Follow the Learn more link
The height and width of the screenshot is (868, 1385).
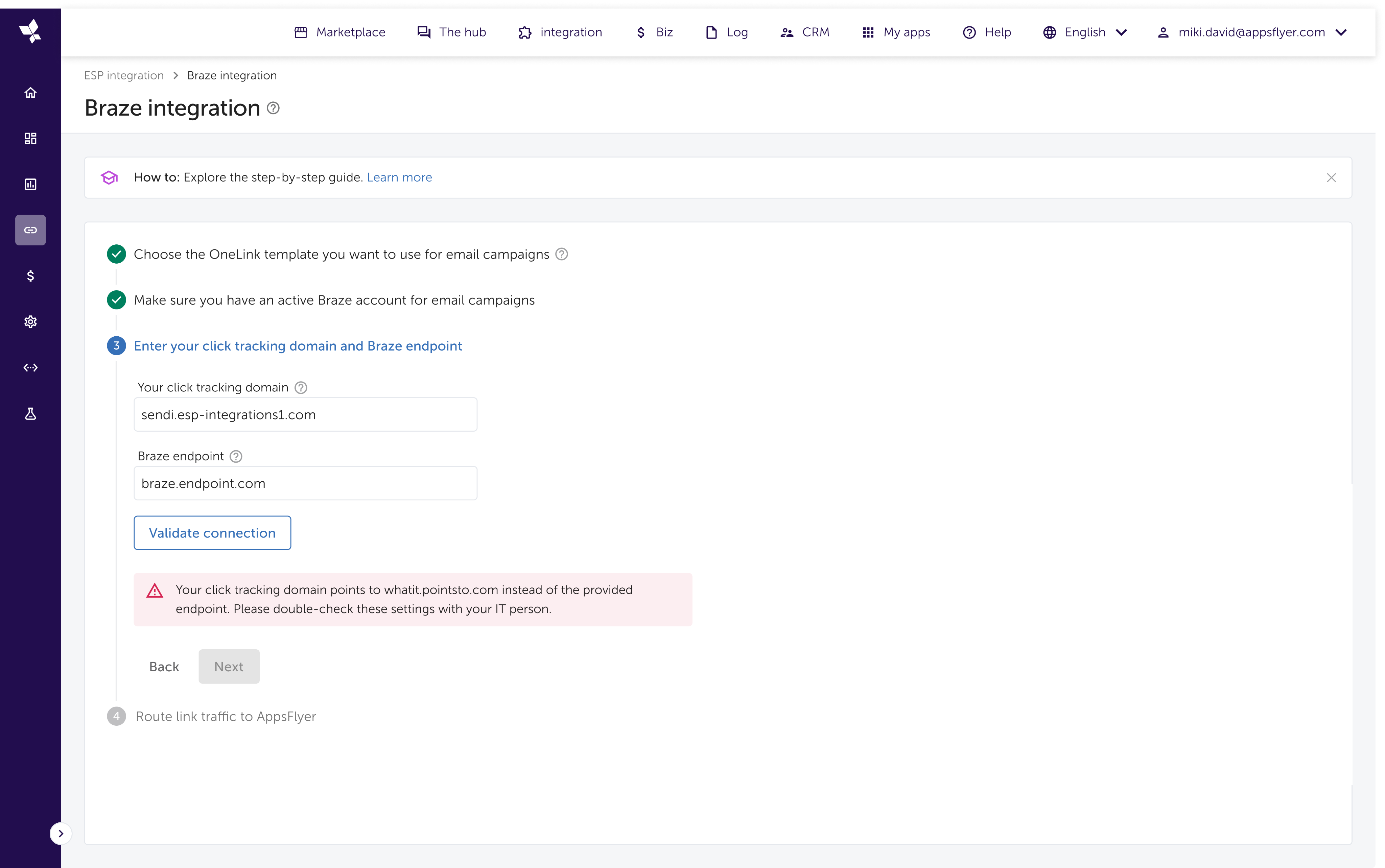[399, 177]
